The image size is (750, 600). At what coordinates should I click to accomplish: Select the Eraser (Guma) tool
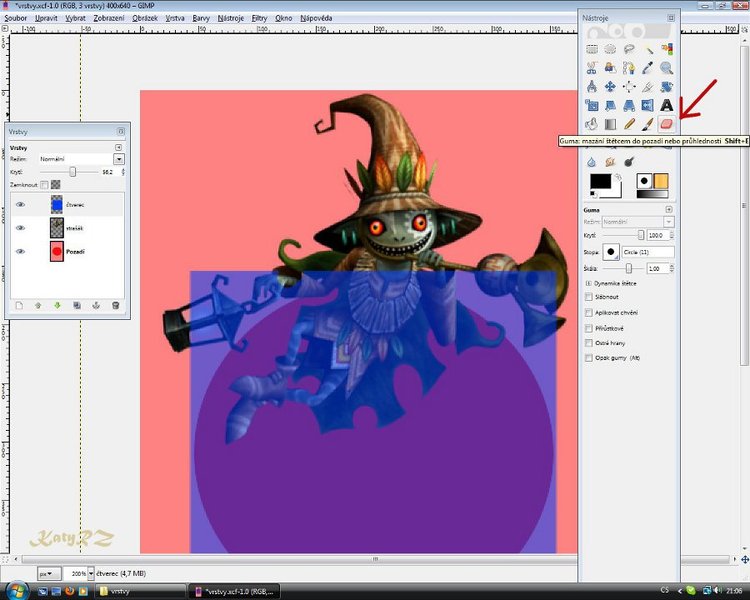667,124
